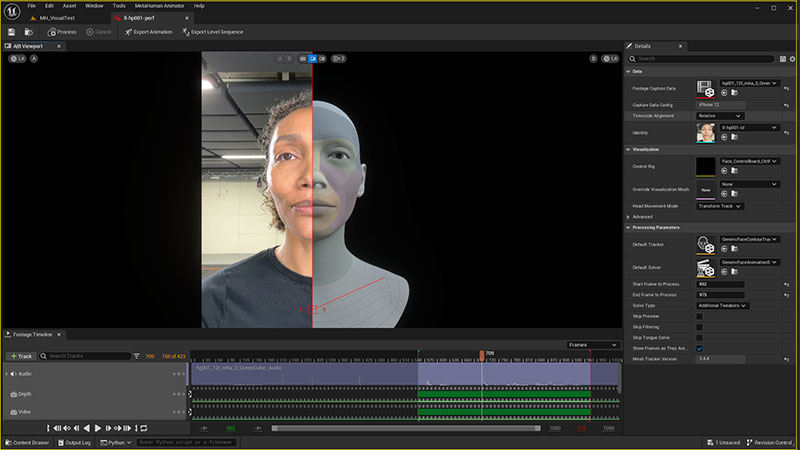Open Timecode Alignment Relative dropdown

(x=719, y=116)
